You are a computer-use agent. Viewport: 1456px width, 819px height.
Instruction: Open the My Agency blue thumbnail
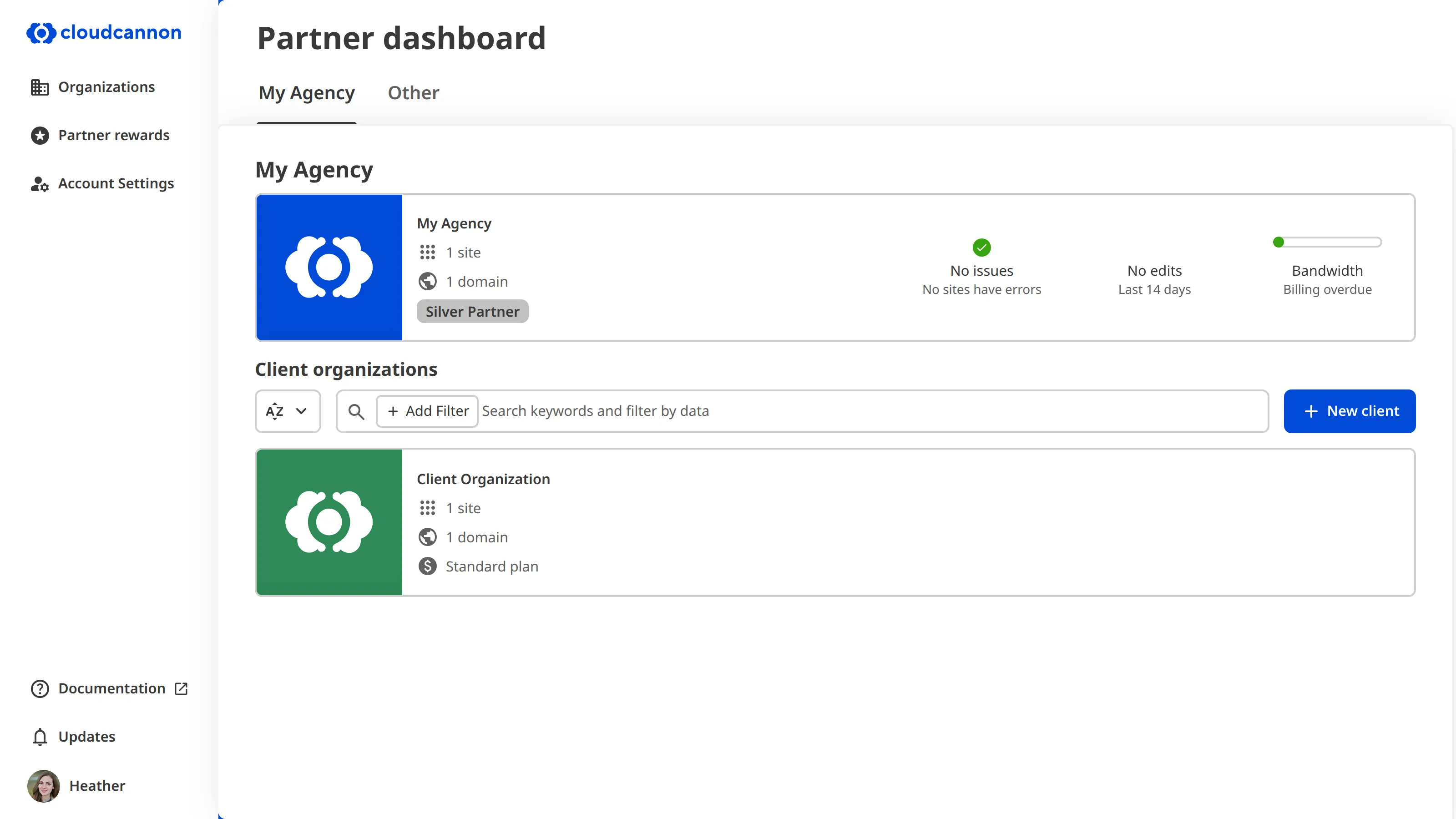click(x=329, y=268)
